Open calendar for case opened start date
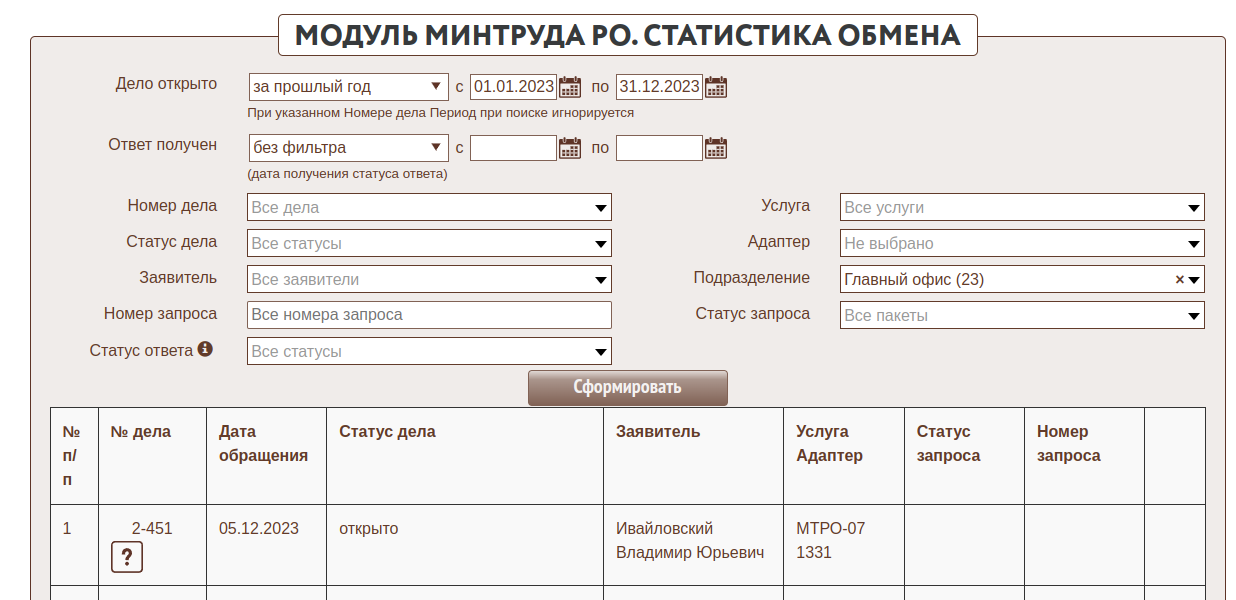 (x=570, y=87)
